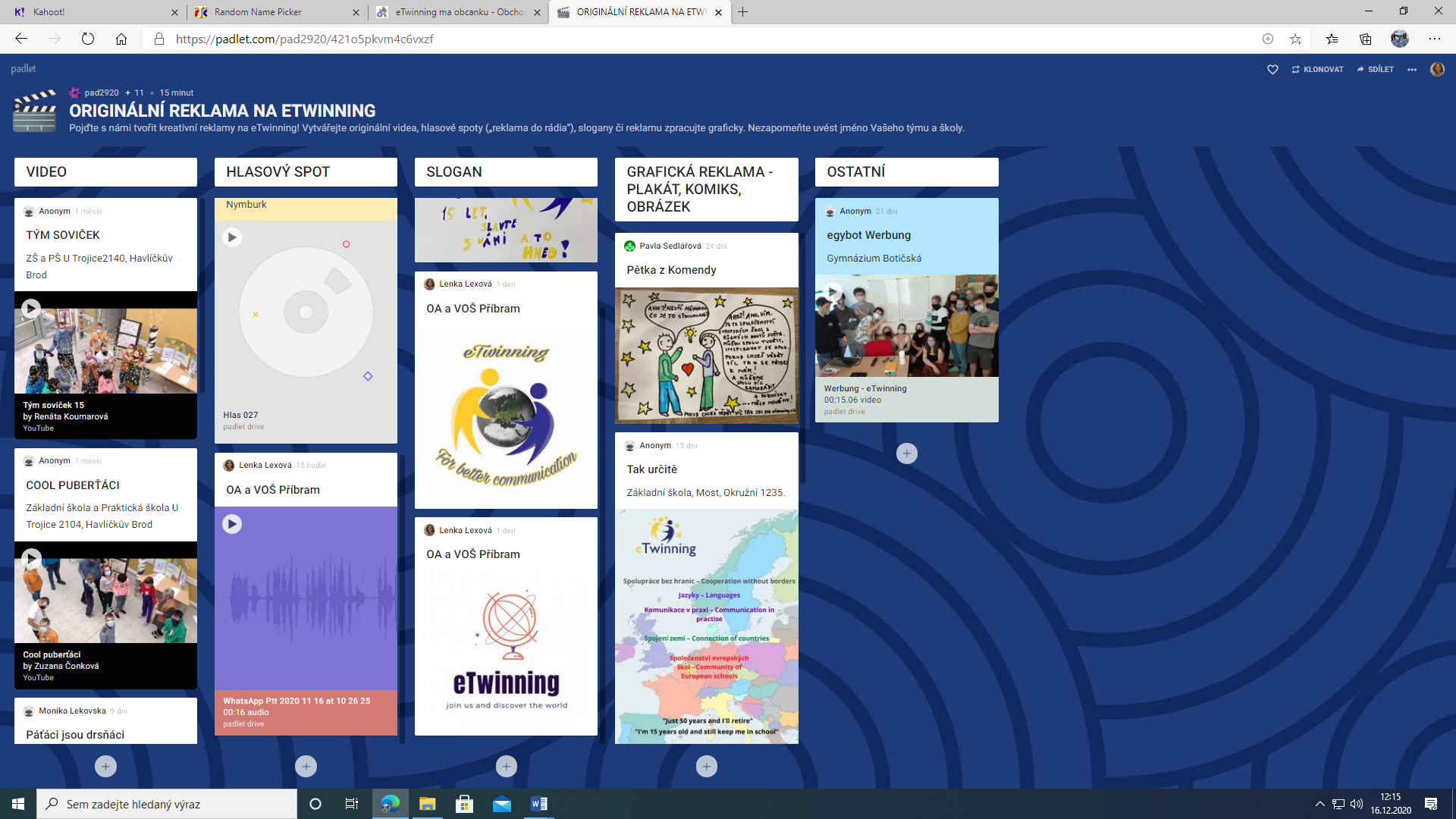Open the favorites list
The height and width of the screenshot is (819, 1456).
click(x=1332, y=39)
